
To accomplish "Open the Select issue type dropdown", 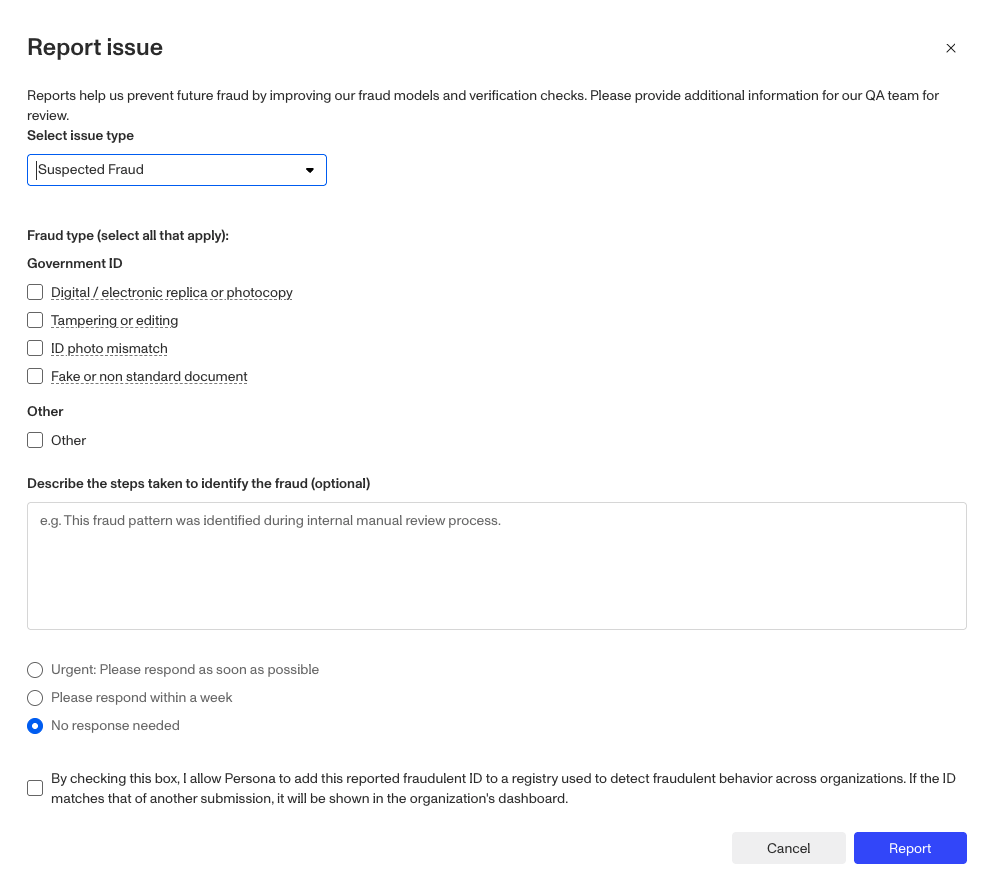I will click(177, 170).
